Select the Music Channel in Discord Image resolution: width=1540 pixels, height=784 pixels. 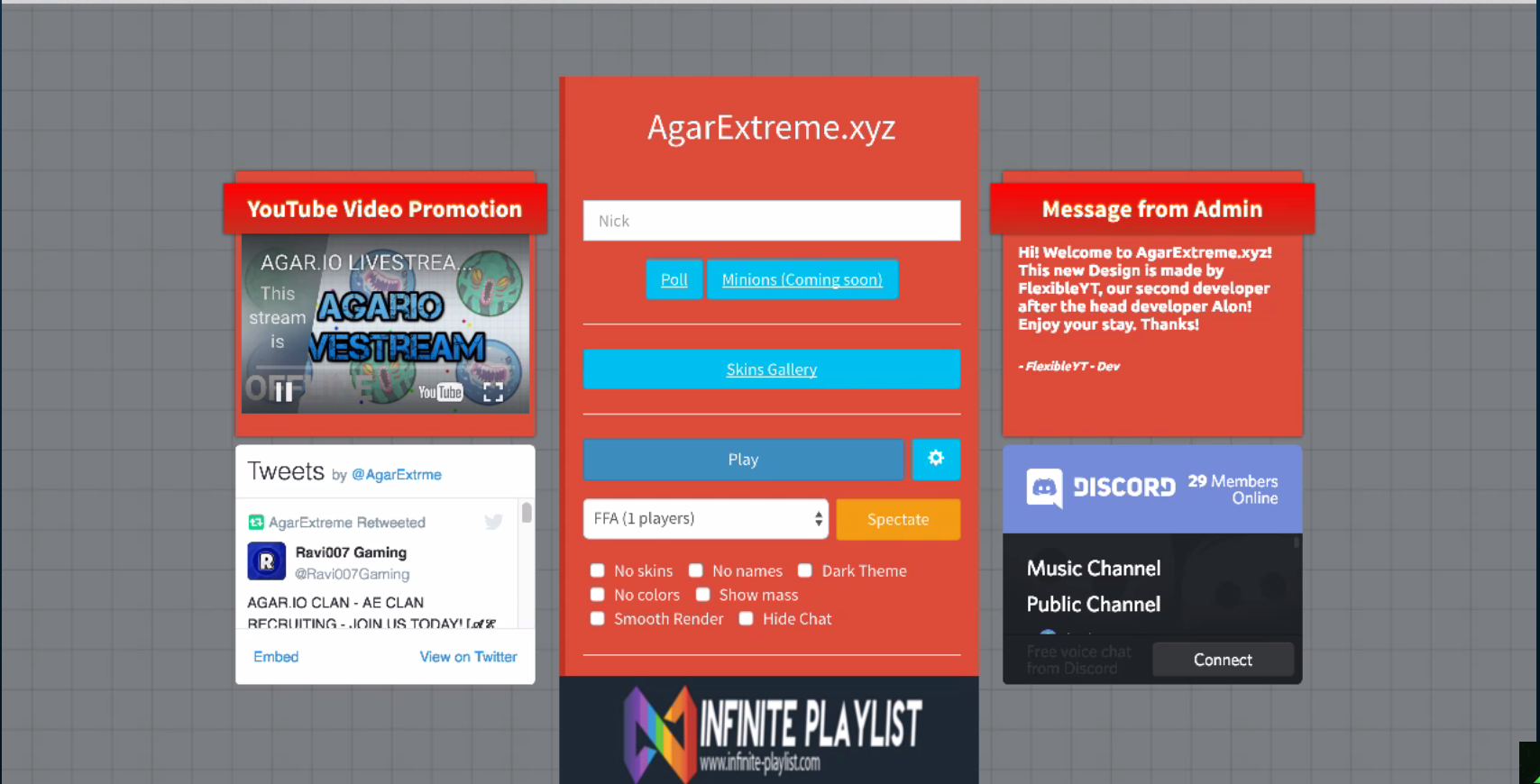tap(1094, 569)
